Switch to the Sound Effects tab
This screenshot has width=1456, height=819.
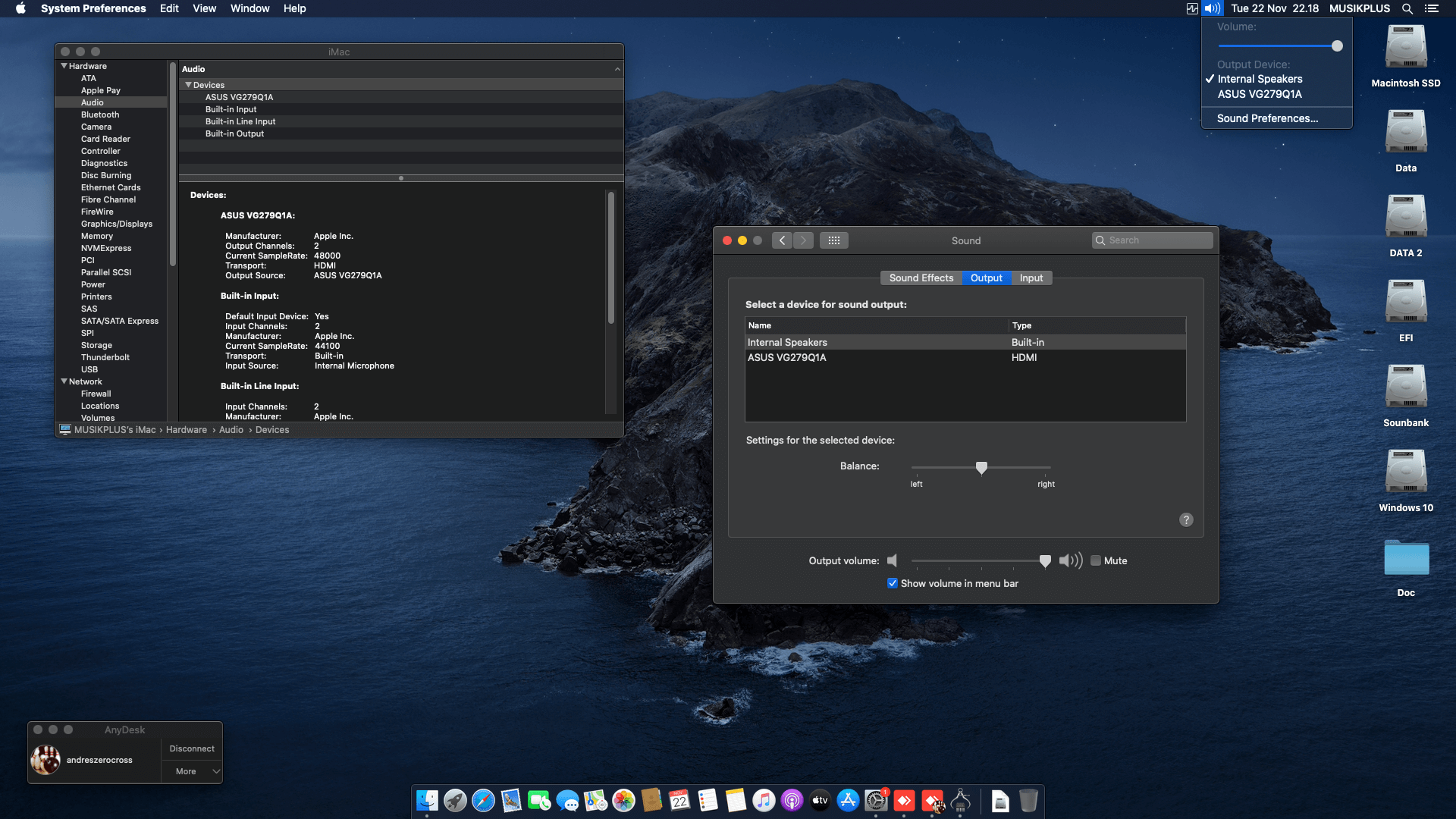[921, 278]
